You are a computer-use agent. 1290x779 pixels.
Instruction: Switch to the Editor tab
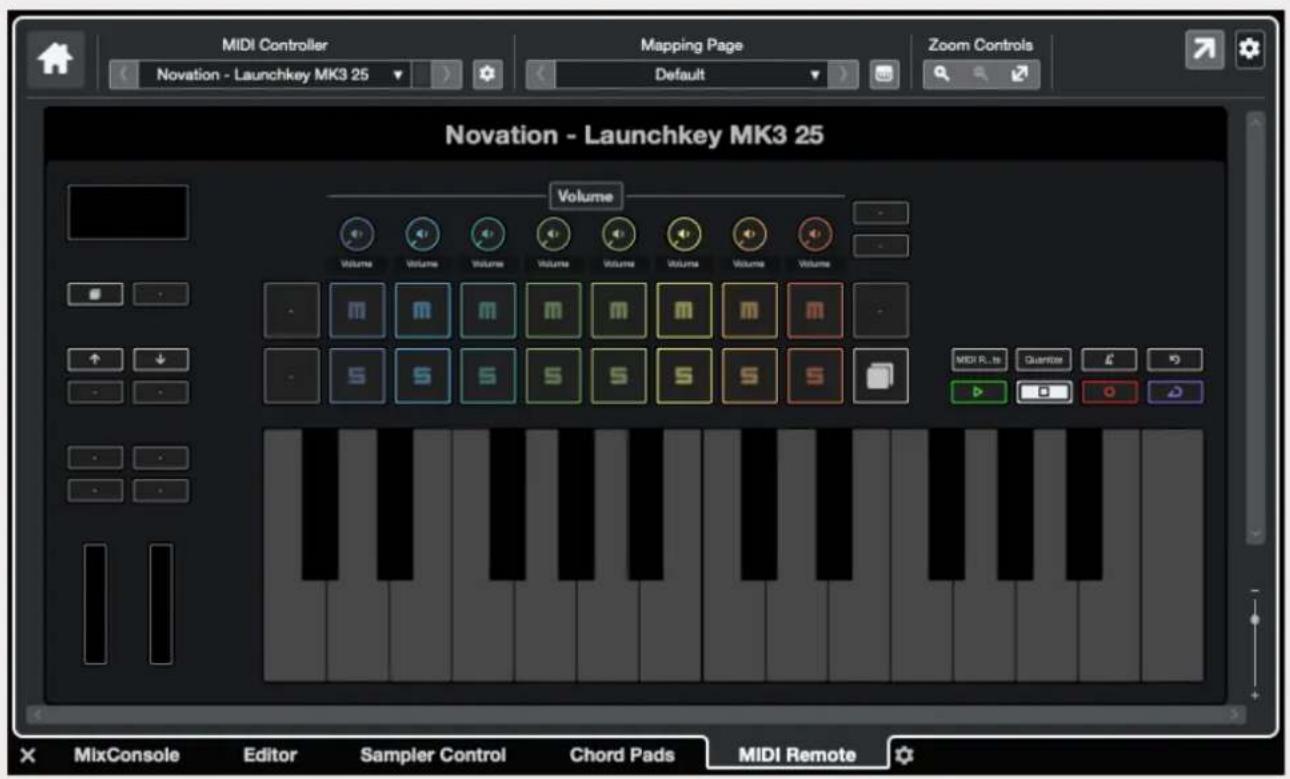[x=271, y=756]
